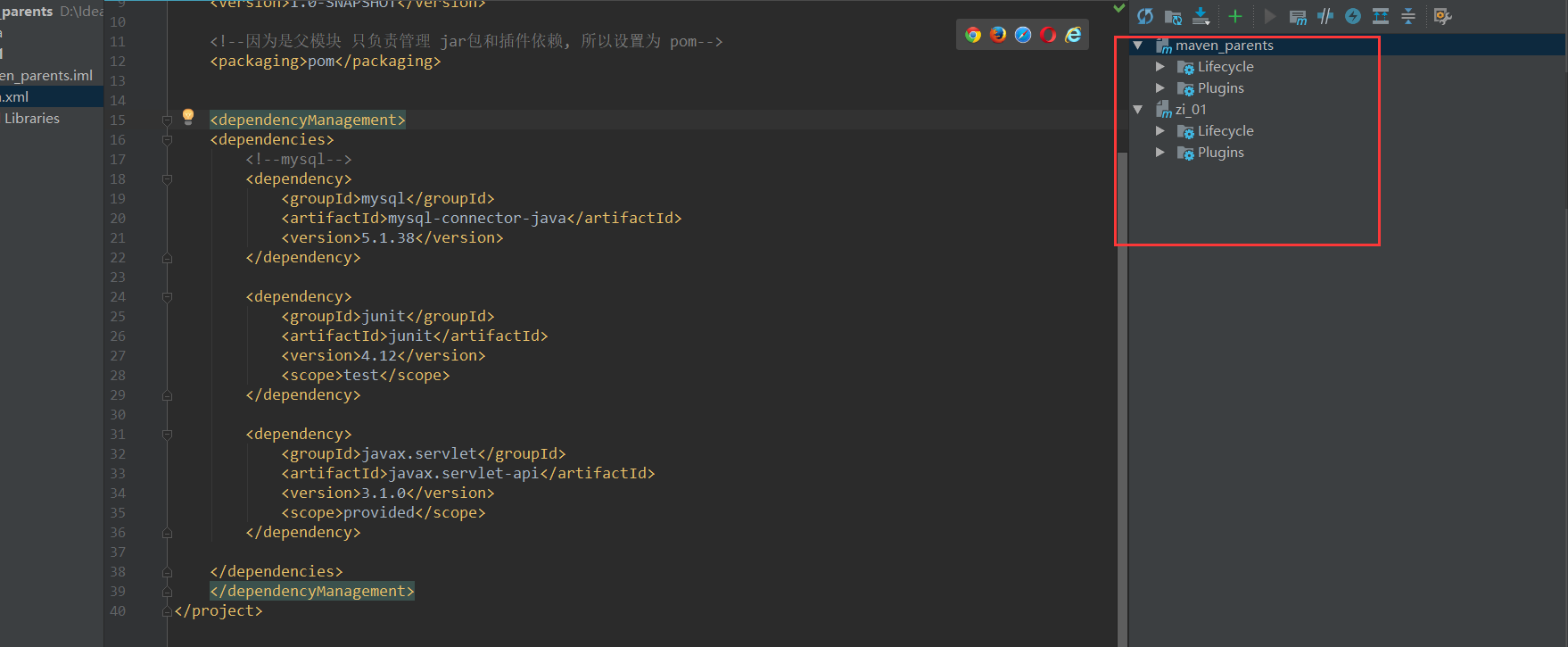Open Maven settings wrench icon
1568x647 pixels.
(x=1442, y=16)
